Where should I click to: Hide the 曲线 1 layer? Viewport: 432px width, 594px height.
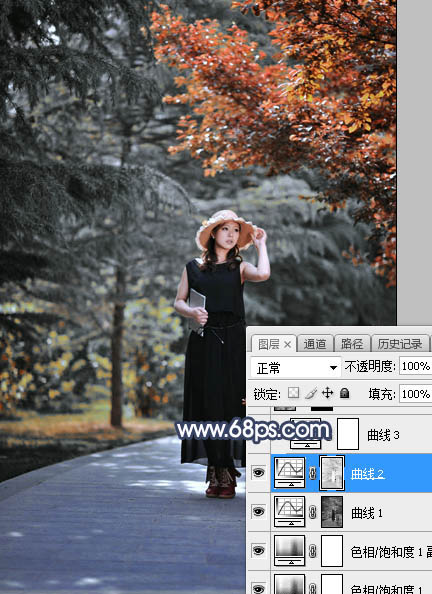(258, 512)
